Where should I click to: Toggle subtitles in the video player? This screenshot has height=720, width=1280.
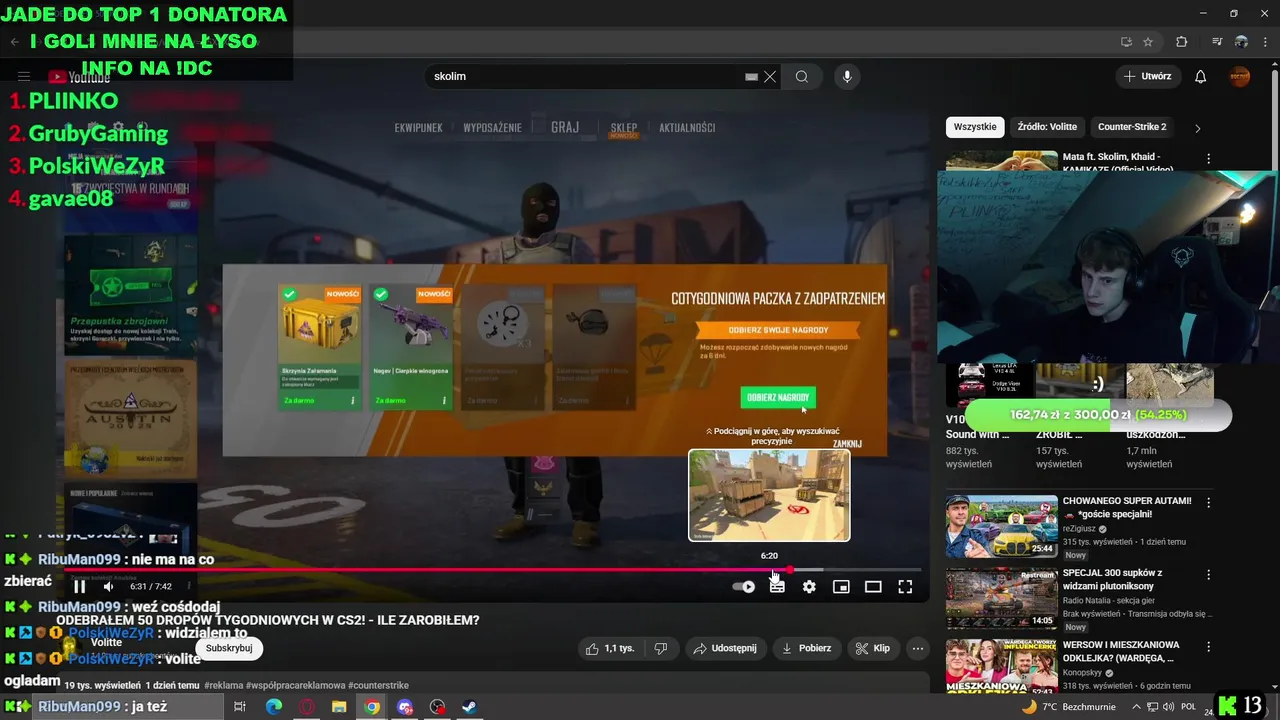pyautogui.click(x=777, y=587)
